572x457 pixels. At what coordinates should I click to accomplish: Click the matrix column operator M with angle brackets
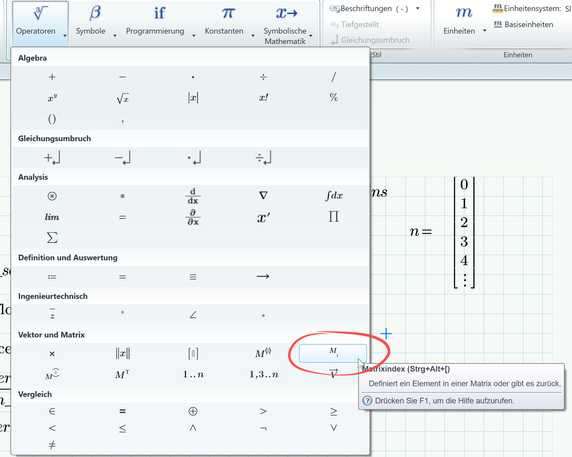coord(263,353)
